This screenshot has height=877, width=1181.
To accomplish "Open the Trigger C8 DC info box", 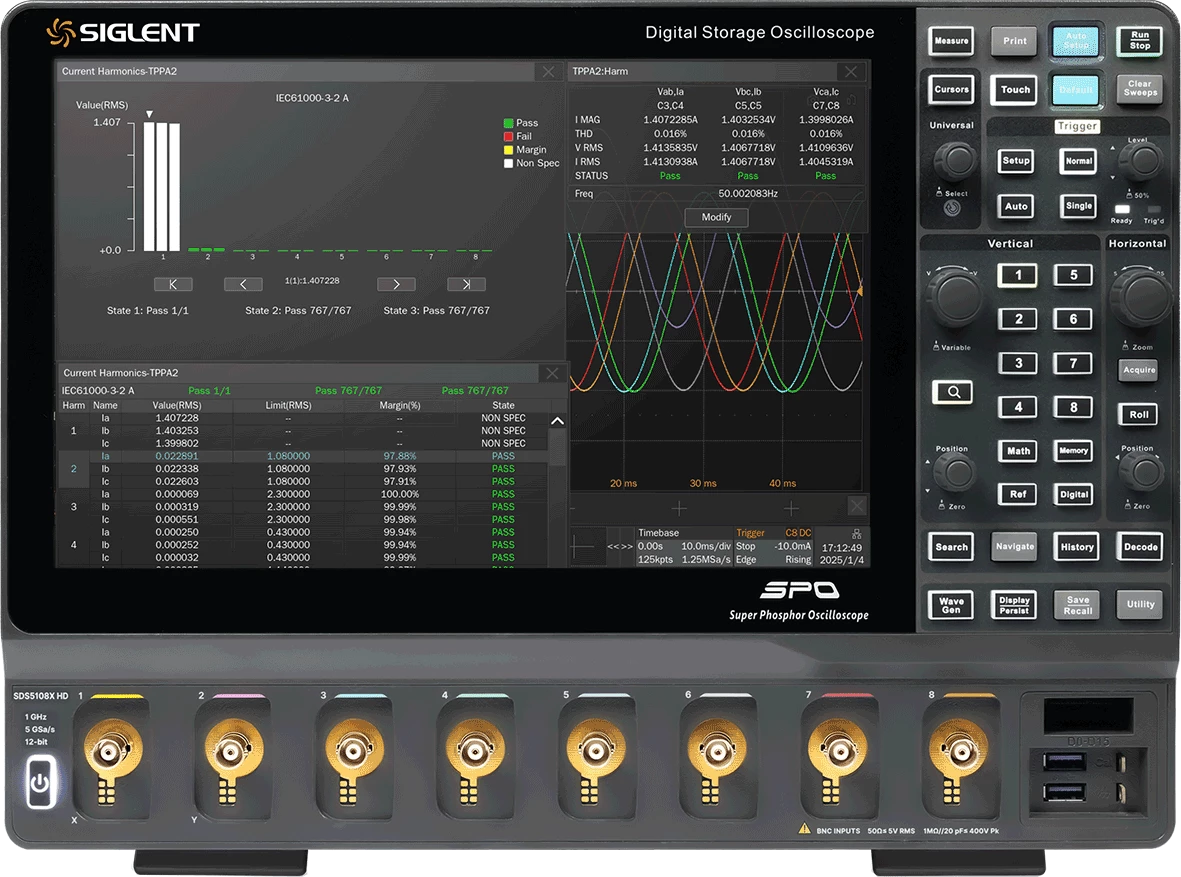I will (x=774, y=546).
